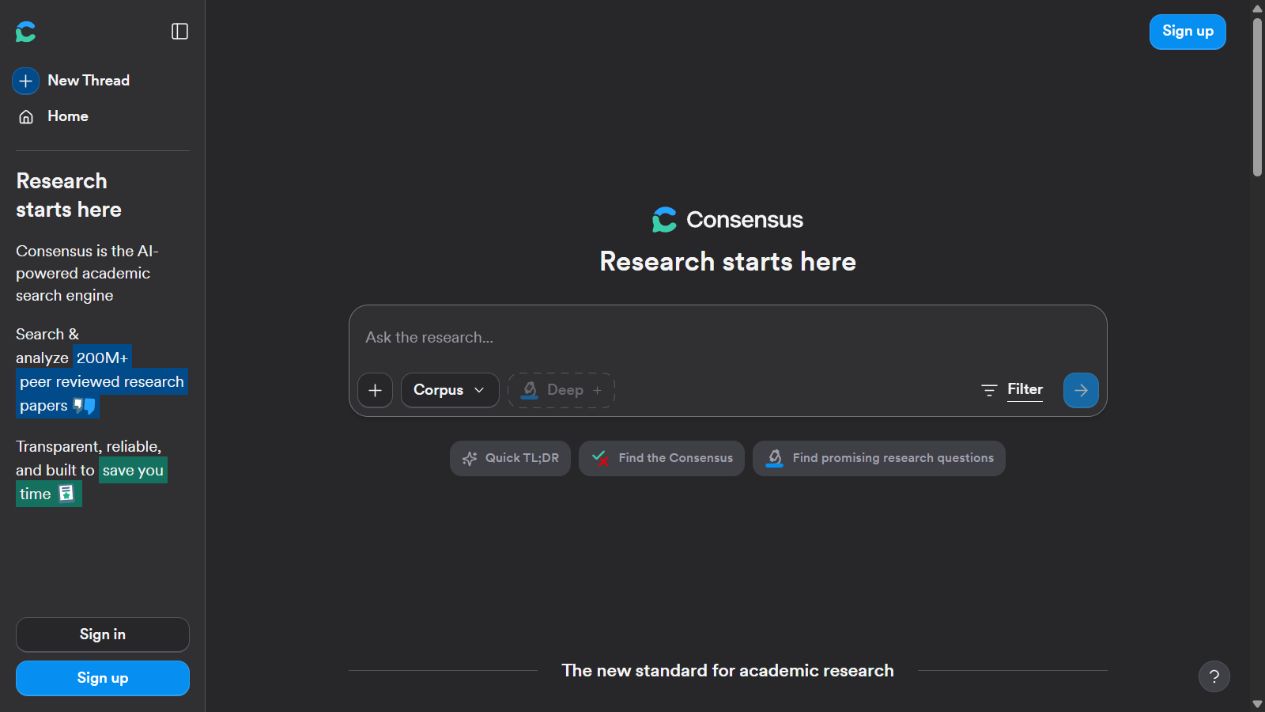Click the plus icon beside New Thread
This screenshot has width=1265, height=712.
(26, 80)
